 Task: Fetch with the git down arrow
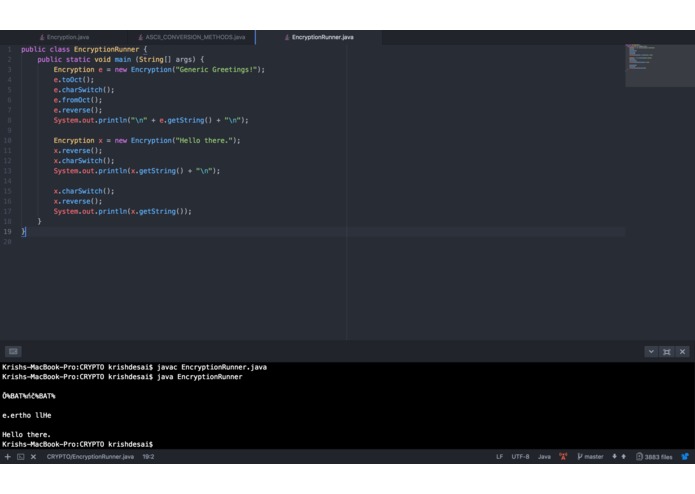point(614,456)
